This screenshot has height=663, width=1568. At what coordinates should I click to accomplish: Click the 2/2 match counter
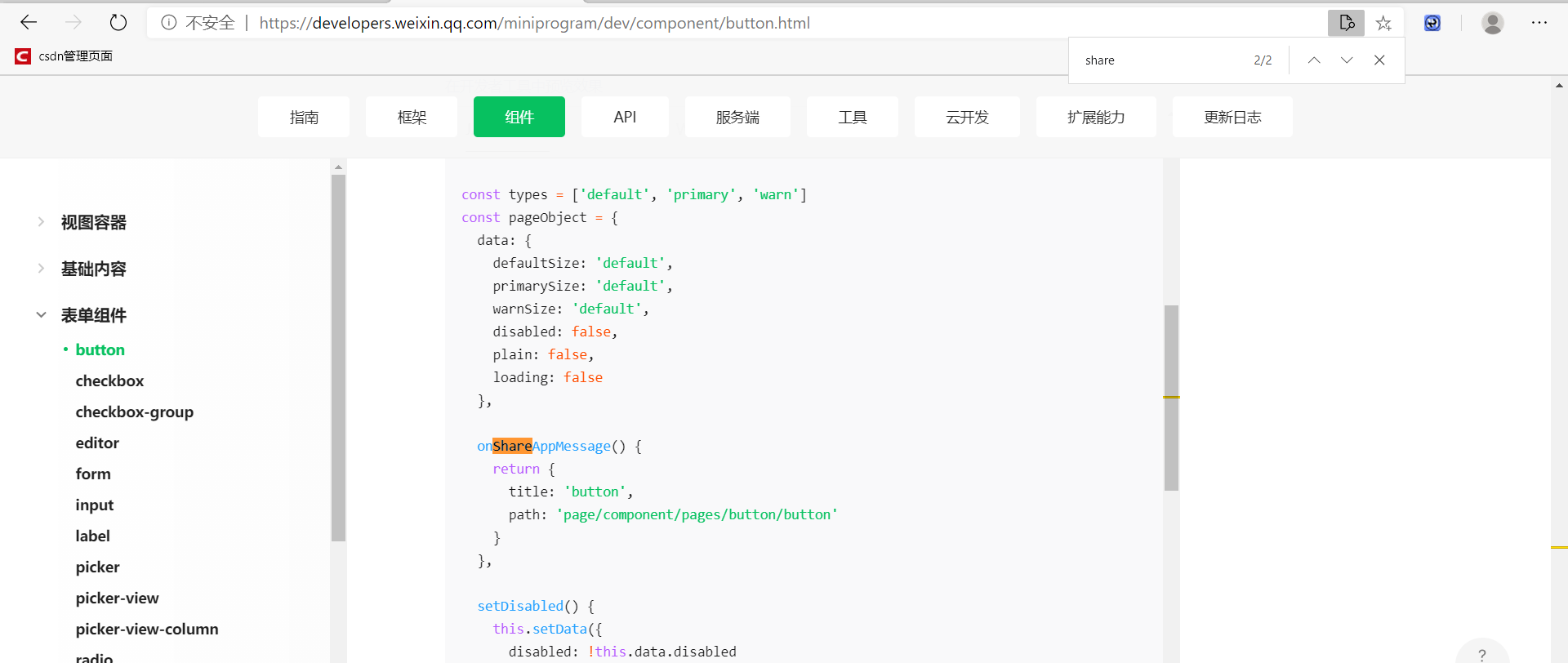[x=1263, y=60]
